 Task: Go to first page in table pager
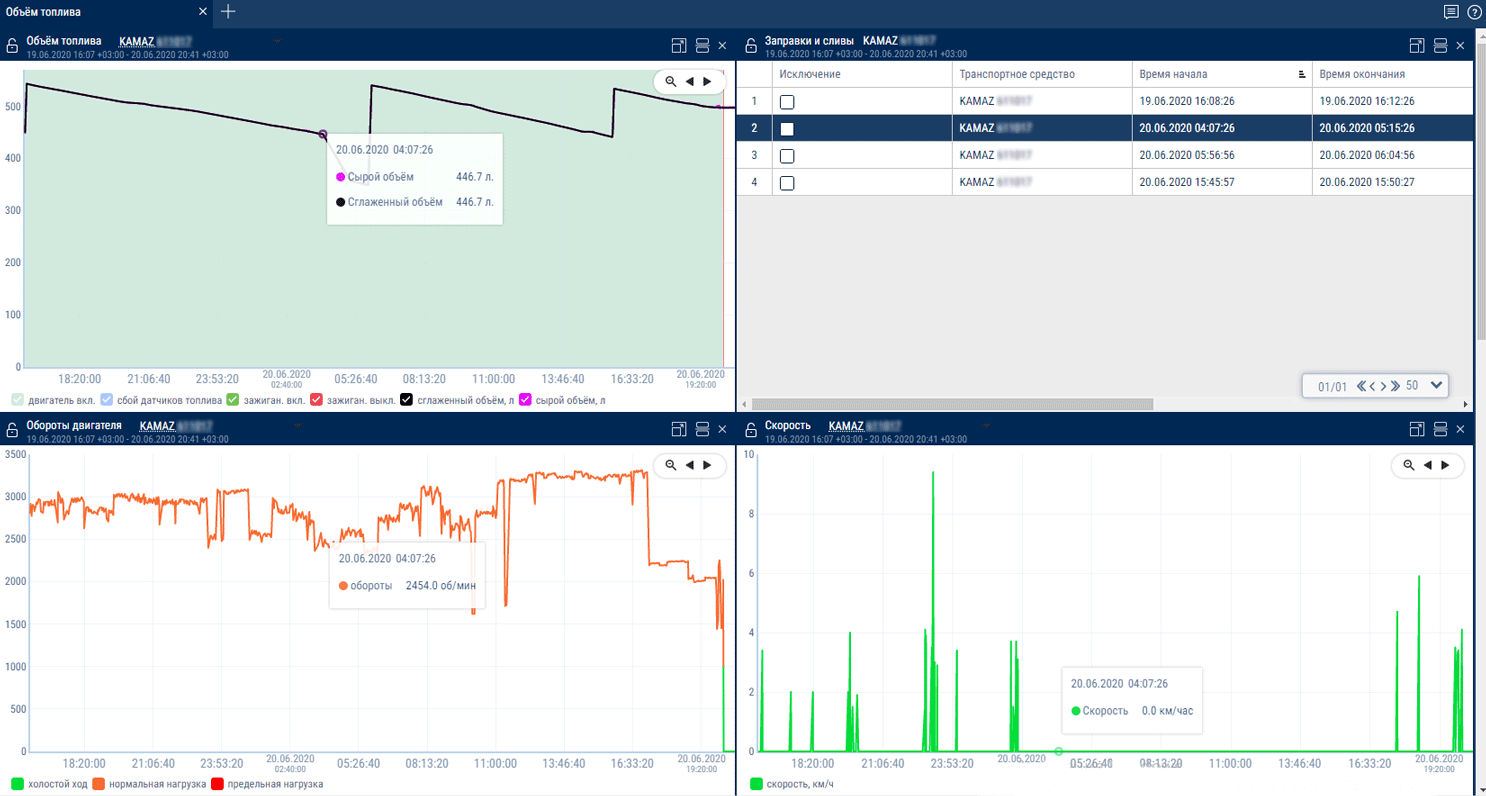(1361, 386)
